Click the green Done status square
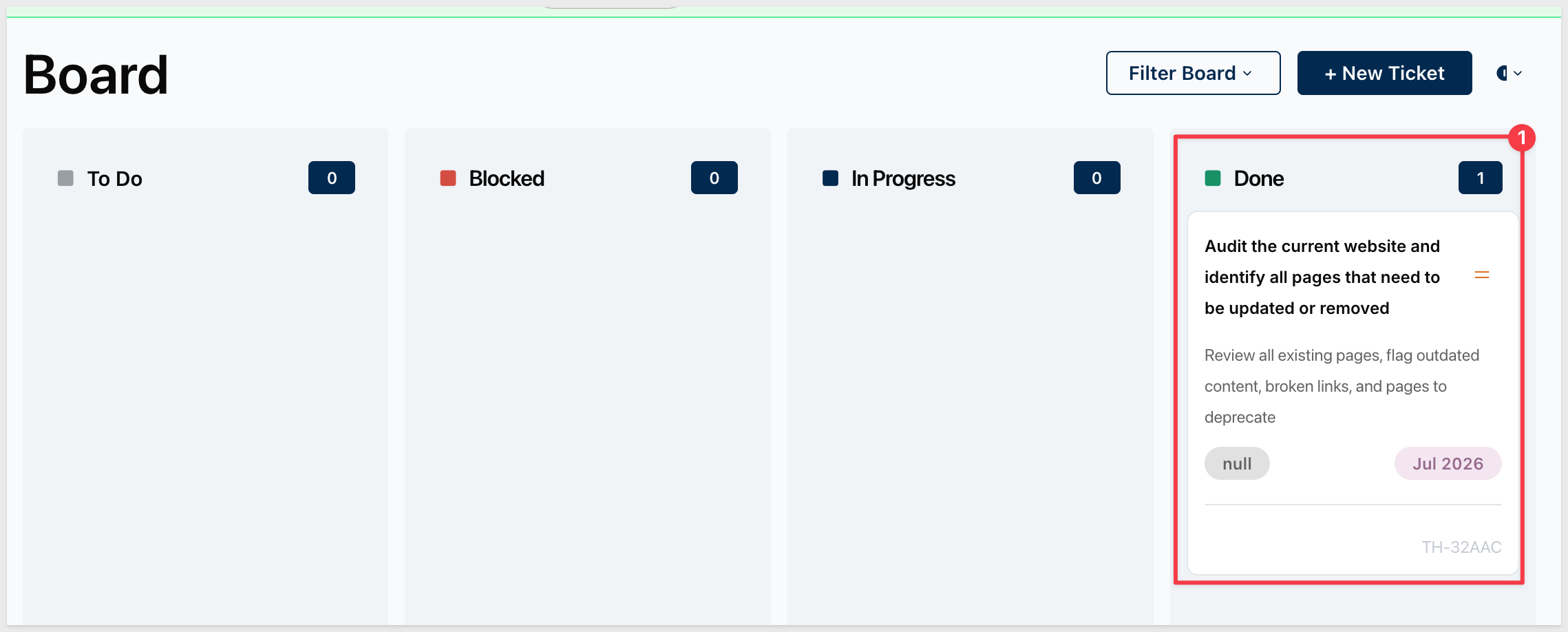The height and width of the screenshot is (632, 1568). (x=1213, y=178)
